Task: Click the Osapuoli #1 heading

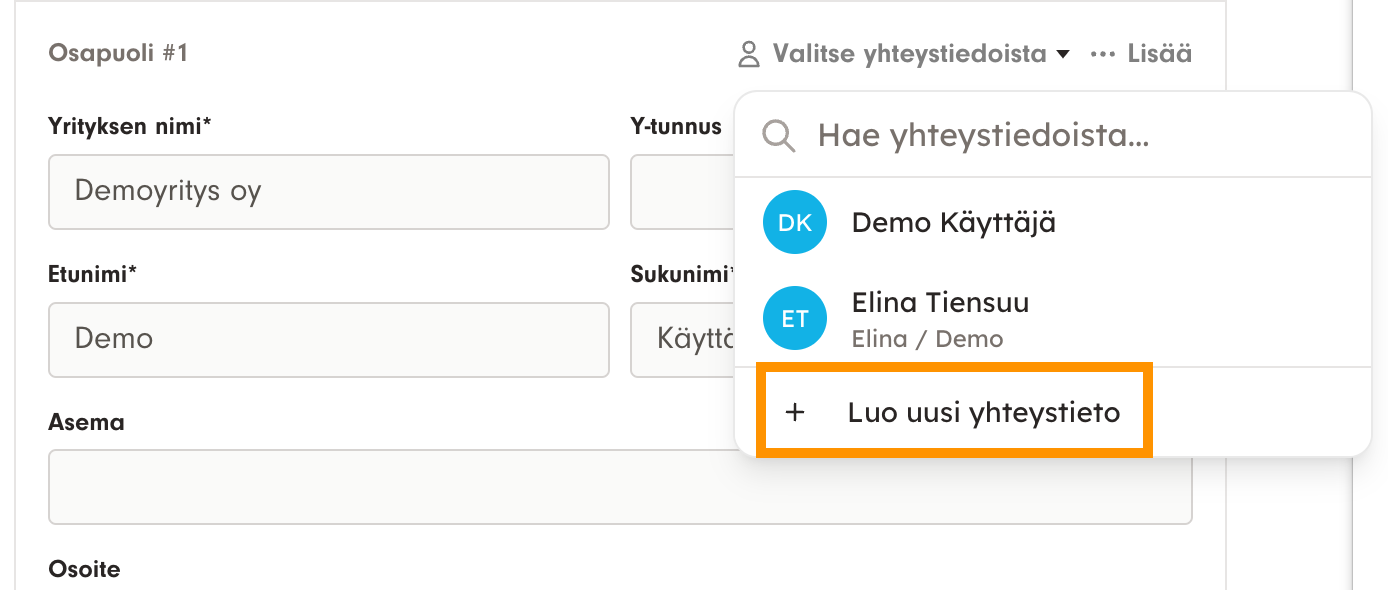Action: (x=118, y=53)
